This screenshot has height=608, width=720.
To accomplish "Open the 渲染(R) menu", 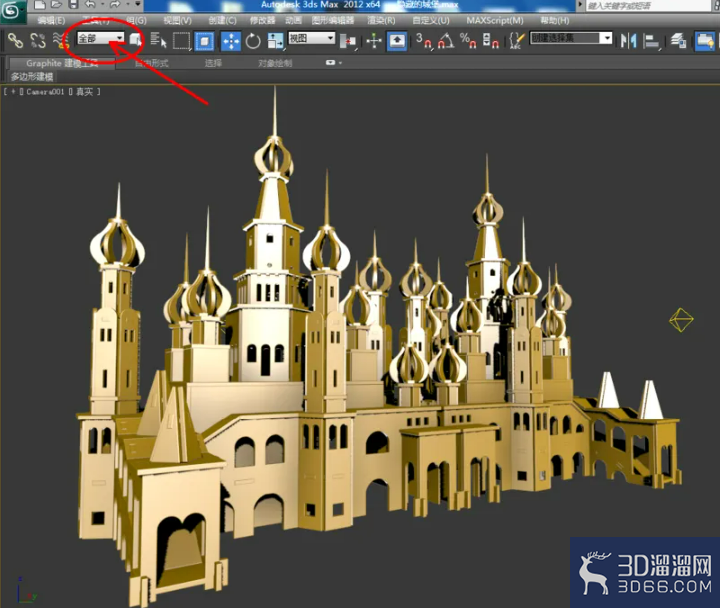I will click(x=381, y=21).
